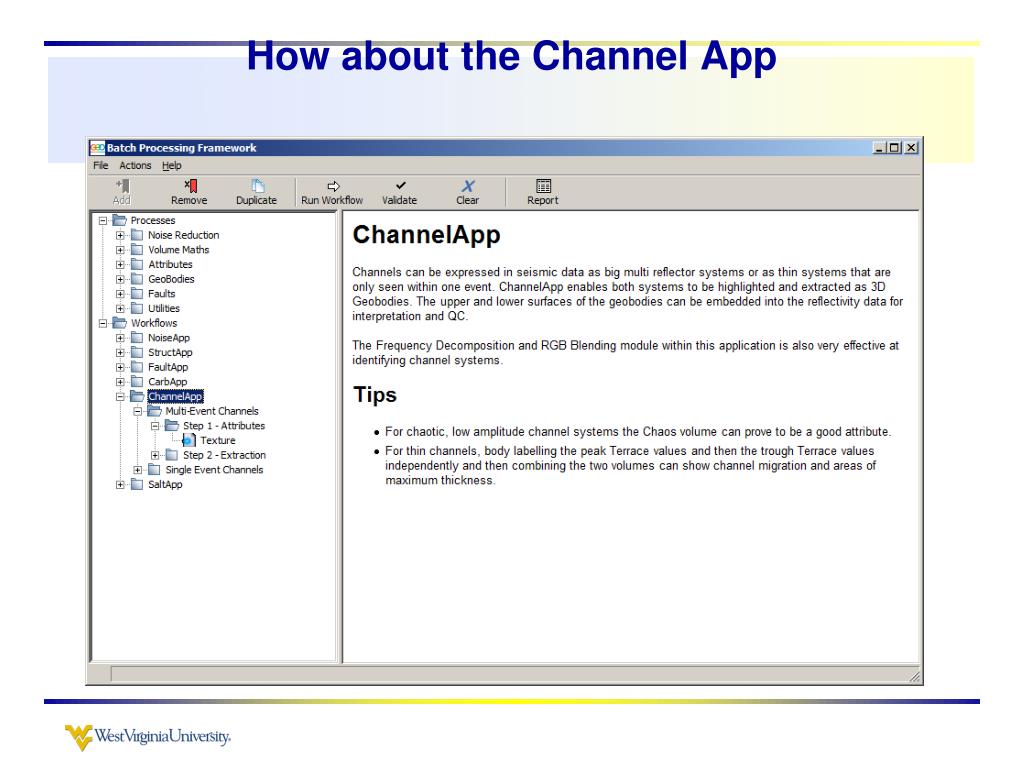Click the Faults folder icon
The width and height of the screenshot is (1024, 768).
point(136,294)
